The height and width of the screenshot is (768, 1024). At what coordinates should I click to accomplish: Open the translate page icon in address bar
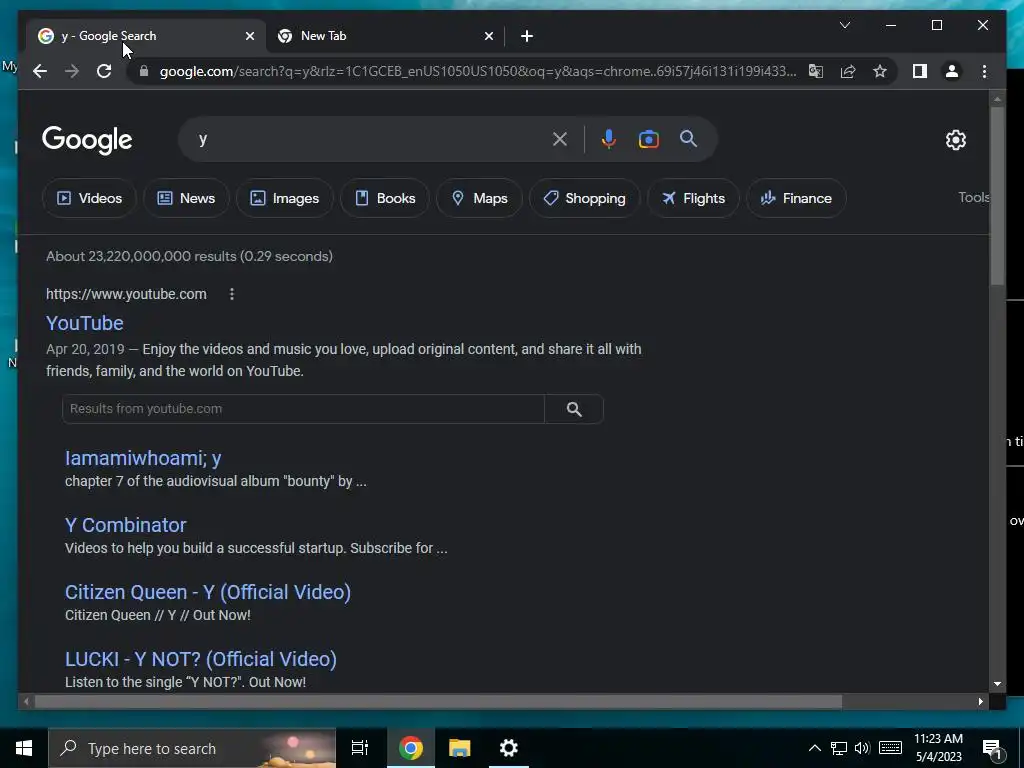pos(816,71)
